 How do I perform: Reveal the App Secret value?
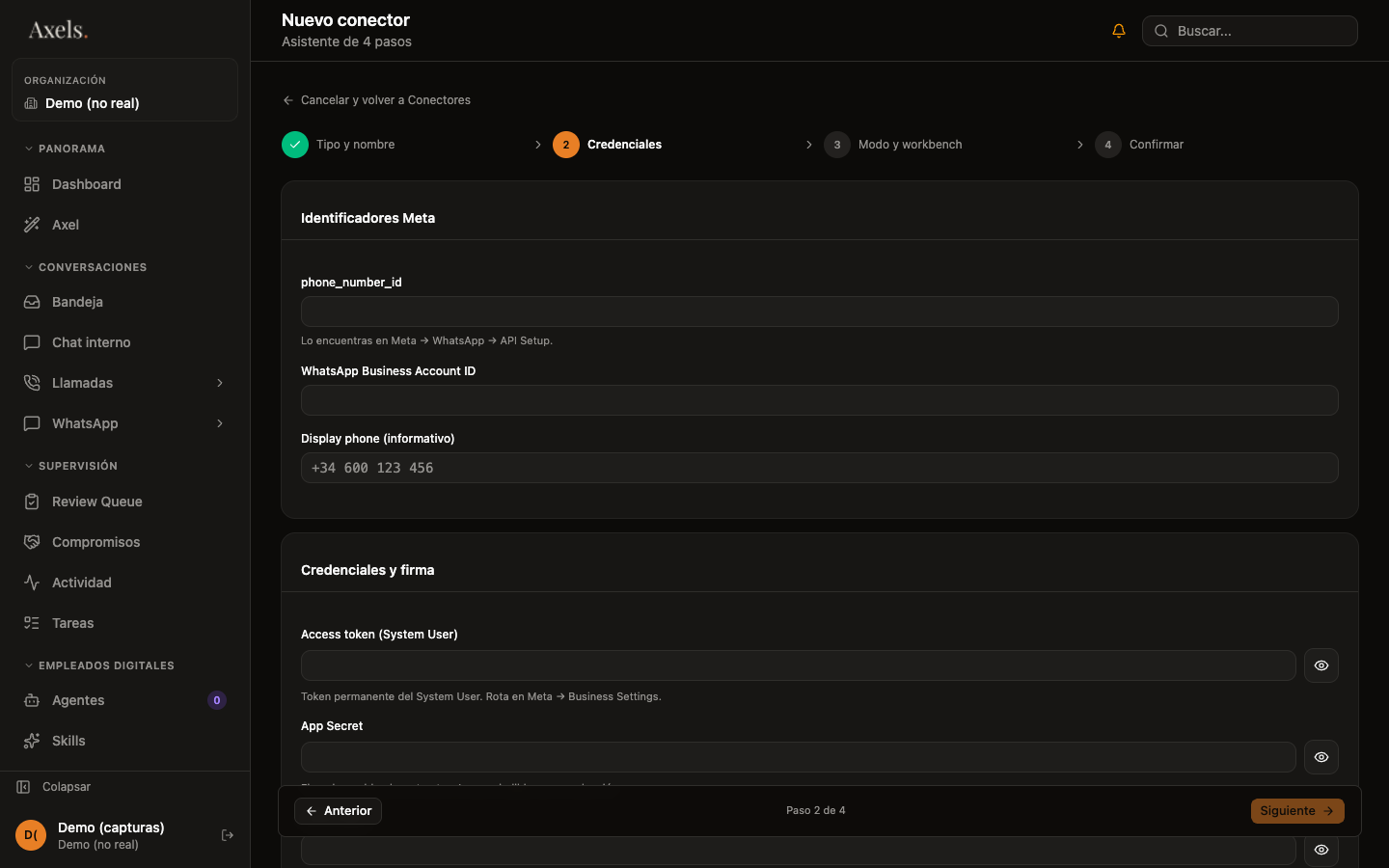click(1321, 757)
